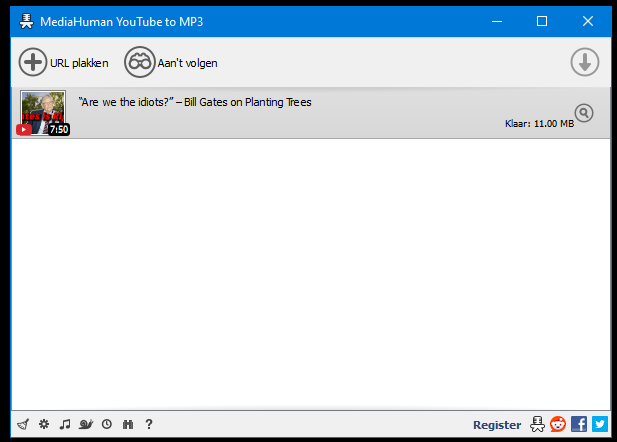
Task: Clear the list with the broom icon
Action: click(23, 424)
